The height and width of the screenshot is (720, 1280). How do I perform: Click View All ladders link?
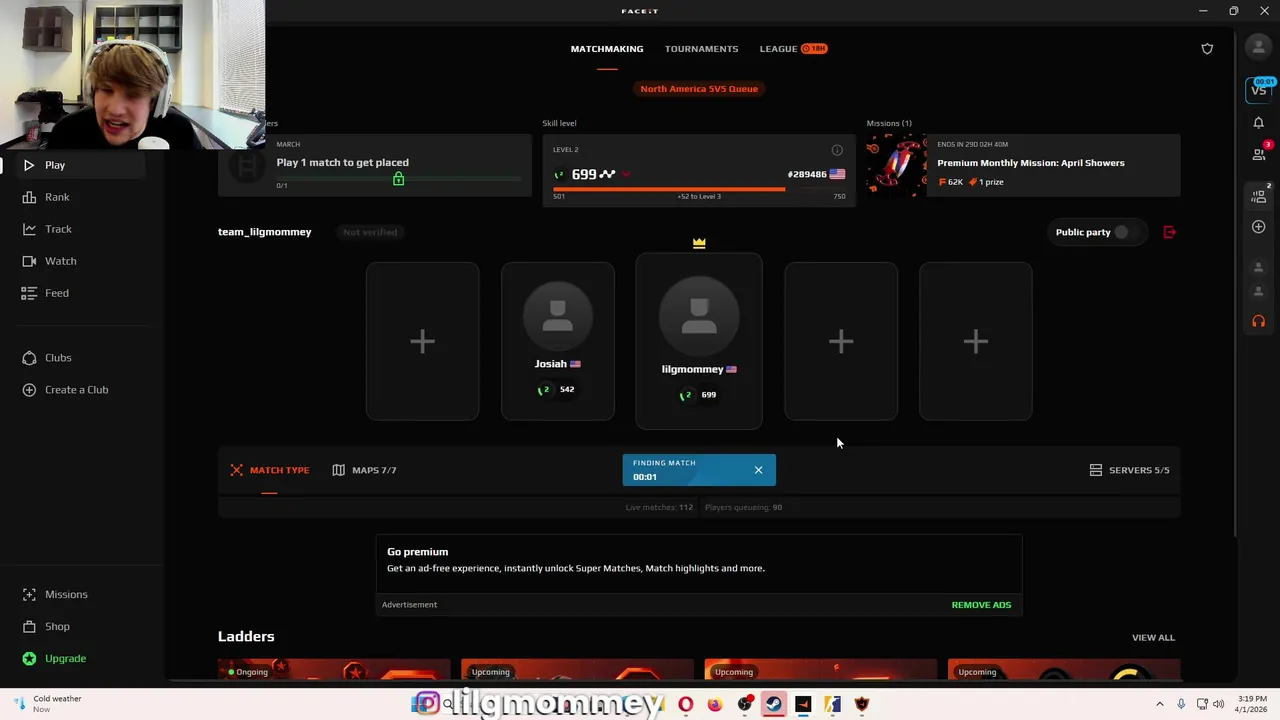point(1153,637)
